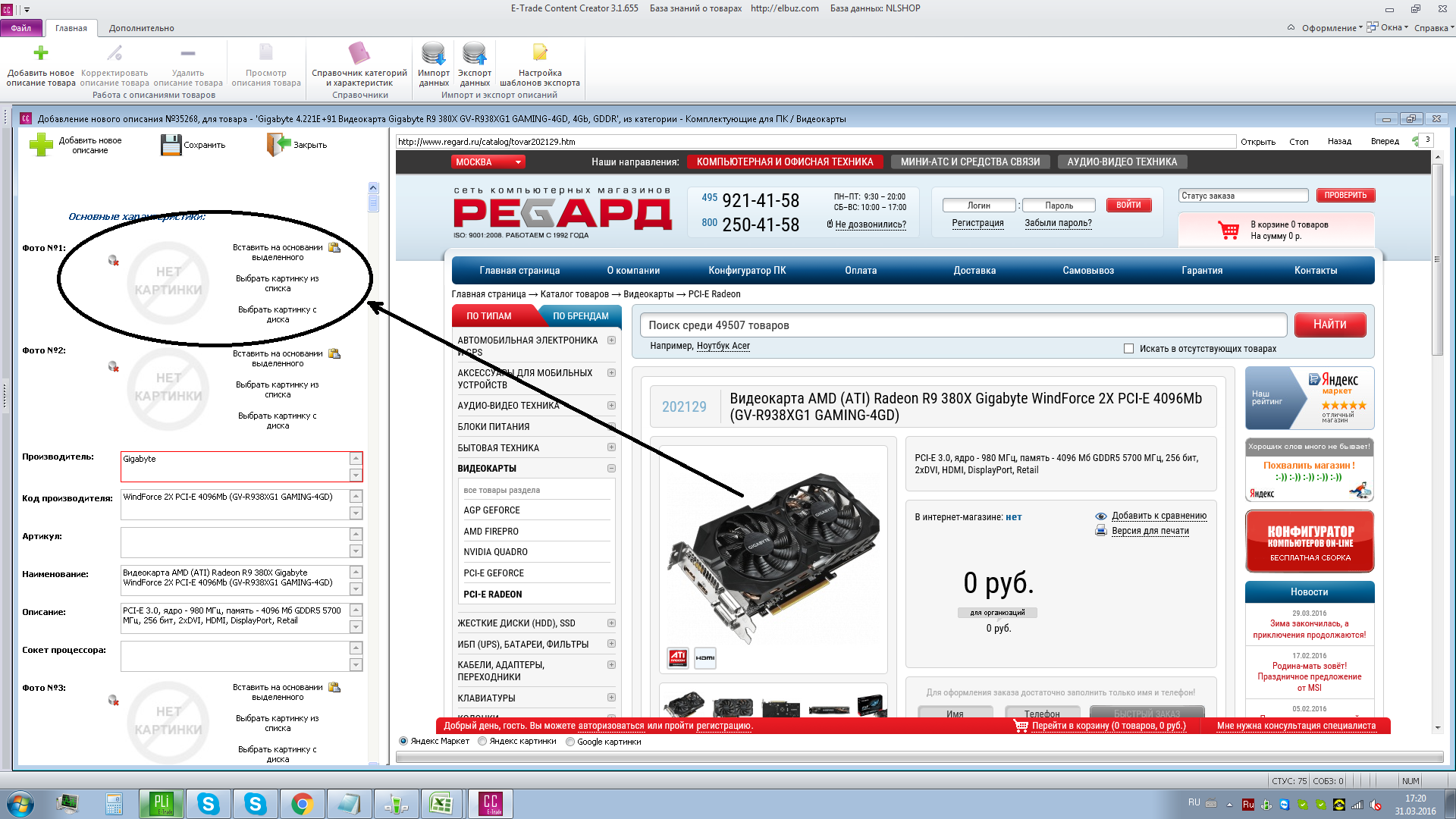The width and height of the screenshot is (1456, 819).
Task: Open 'Конфигуратор ПК' in site menu
Action: (747, 271)
